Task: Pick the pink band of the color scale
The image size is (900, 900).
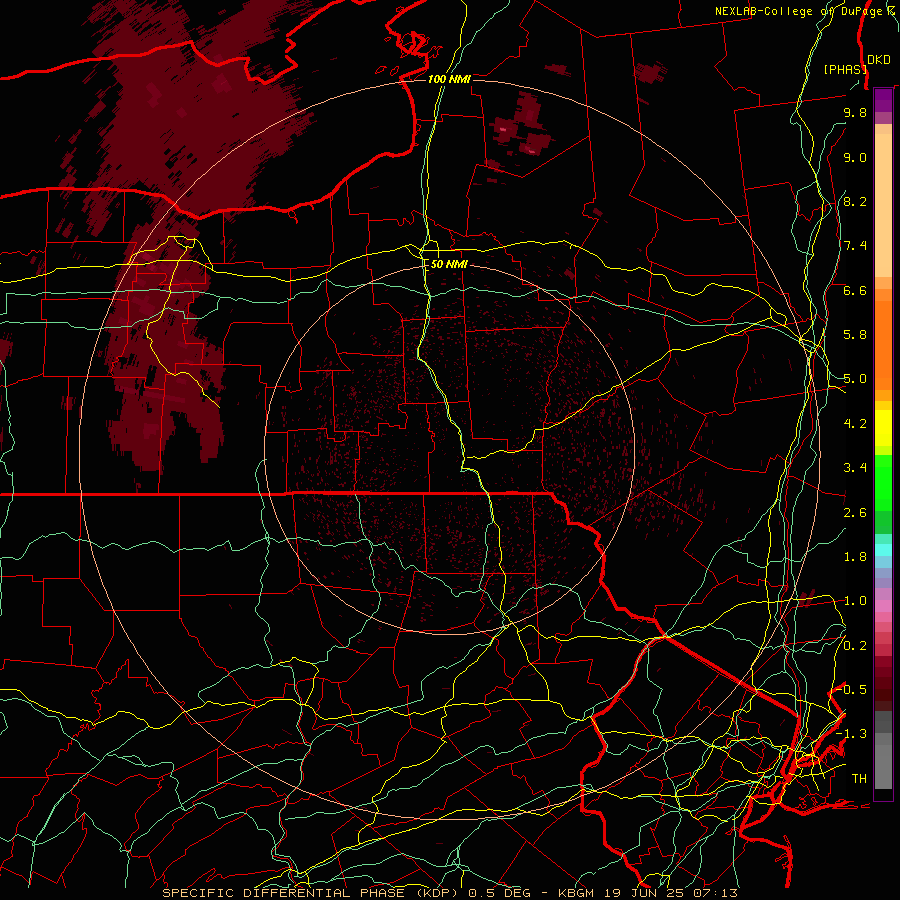Action: (x=883, y=606)
